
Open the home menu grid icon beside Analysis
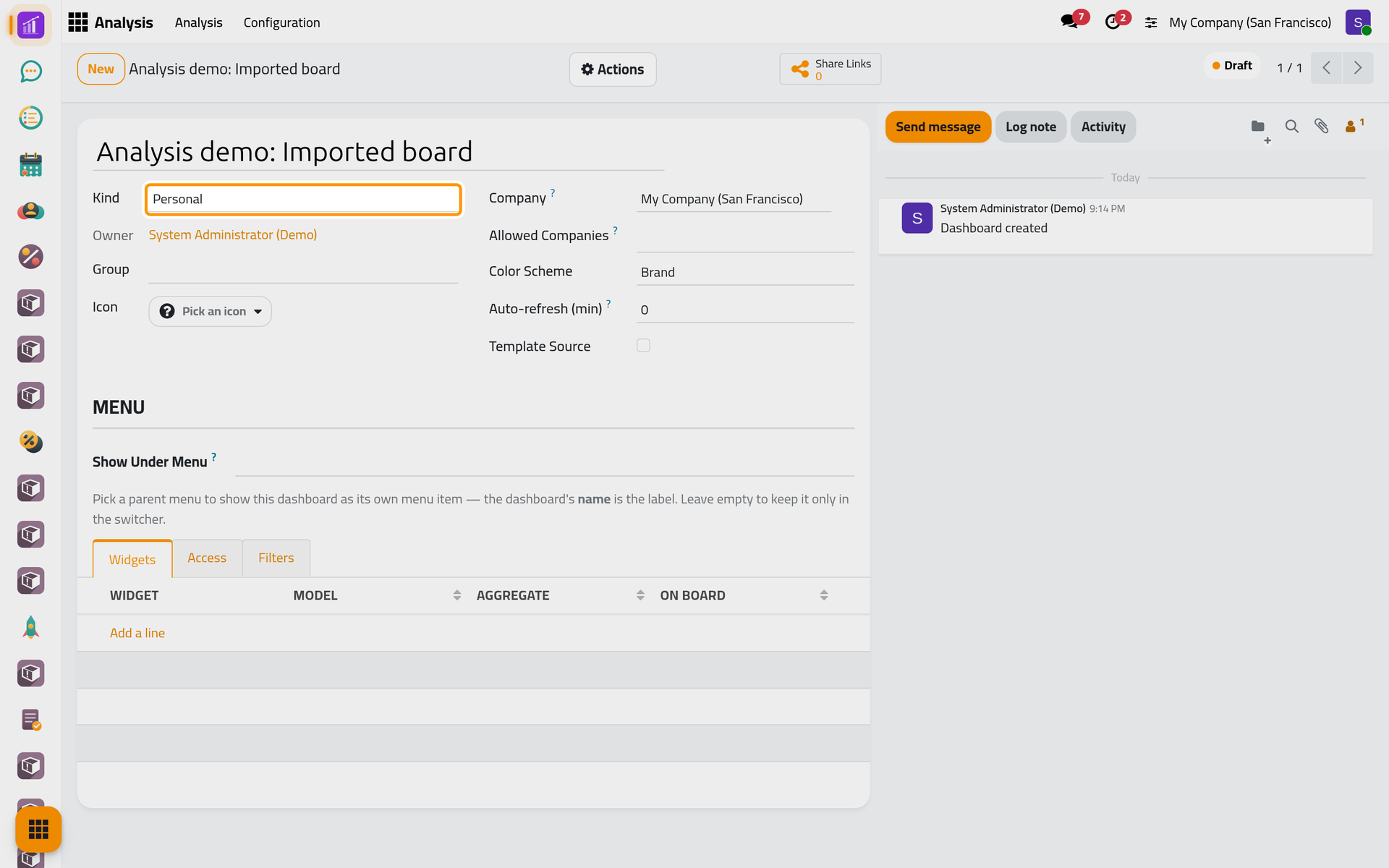point(77,22)
